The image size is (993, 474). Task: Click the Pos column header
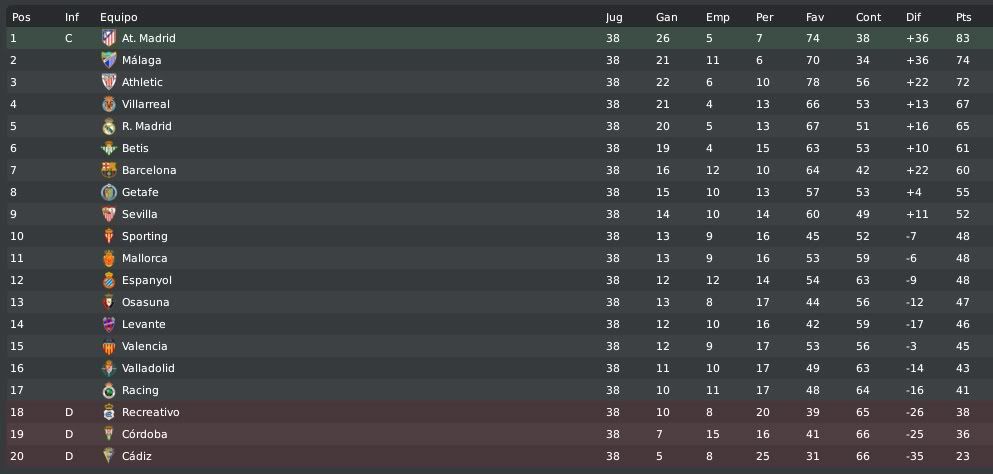click(x=21, y=17)
